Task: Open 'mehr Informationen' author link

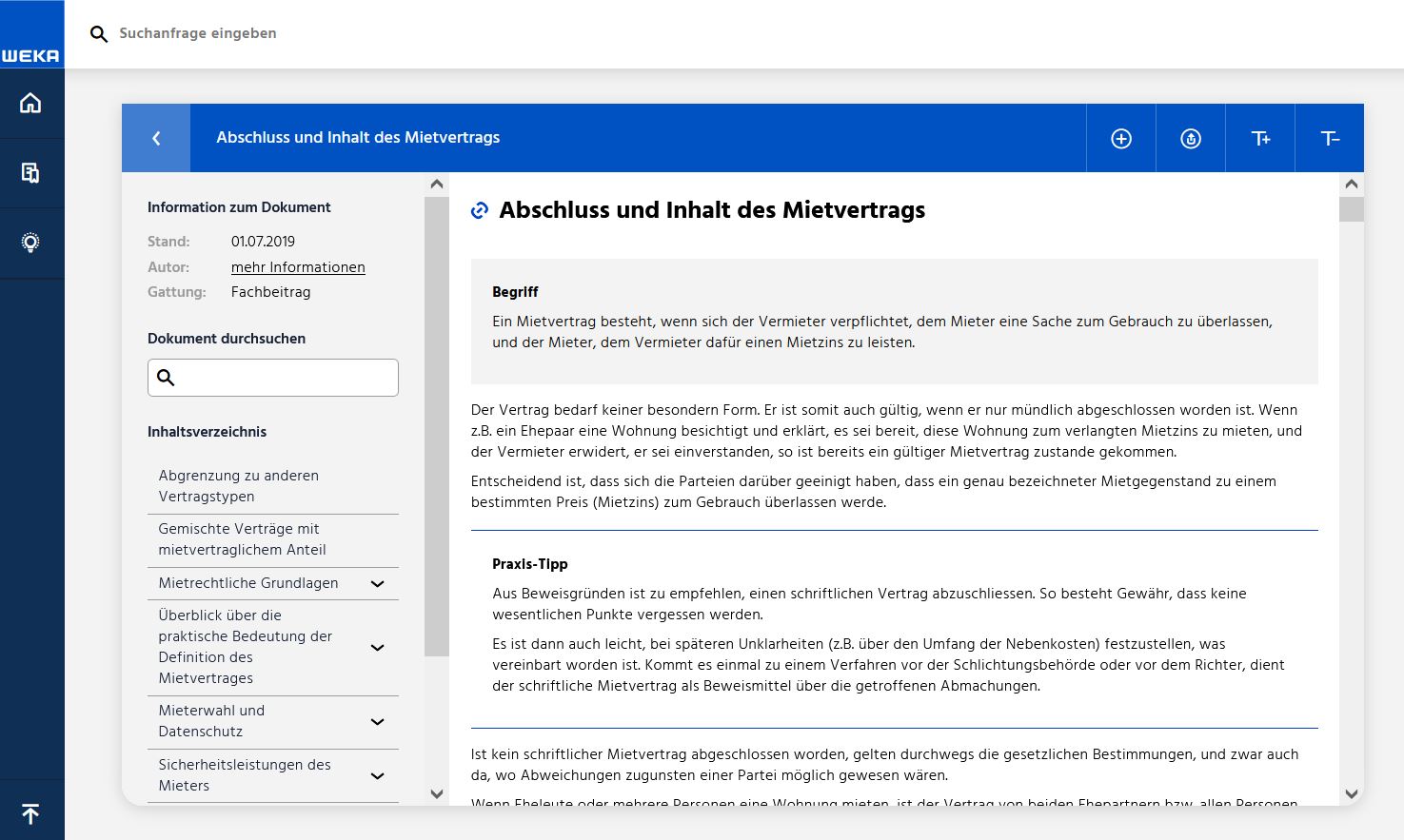Action: click(298, 267)
